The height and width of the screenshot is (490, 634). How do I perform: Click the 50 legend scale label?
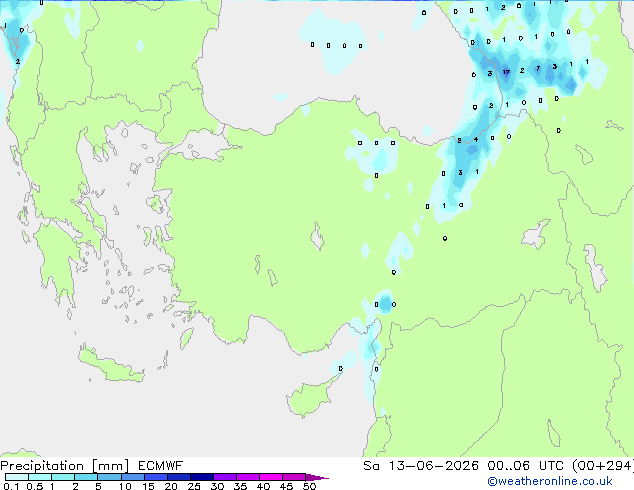tap(309, 486)
